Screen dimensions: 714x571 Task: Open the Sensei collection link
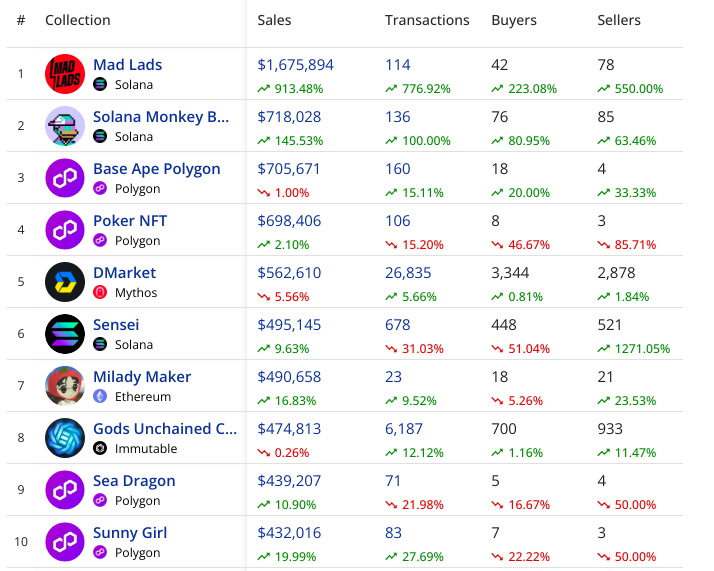116,325
